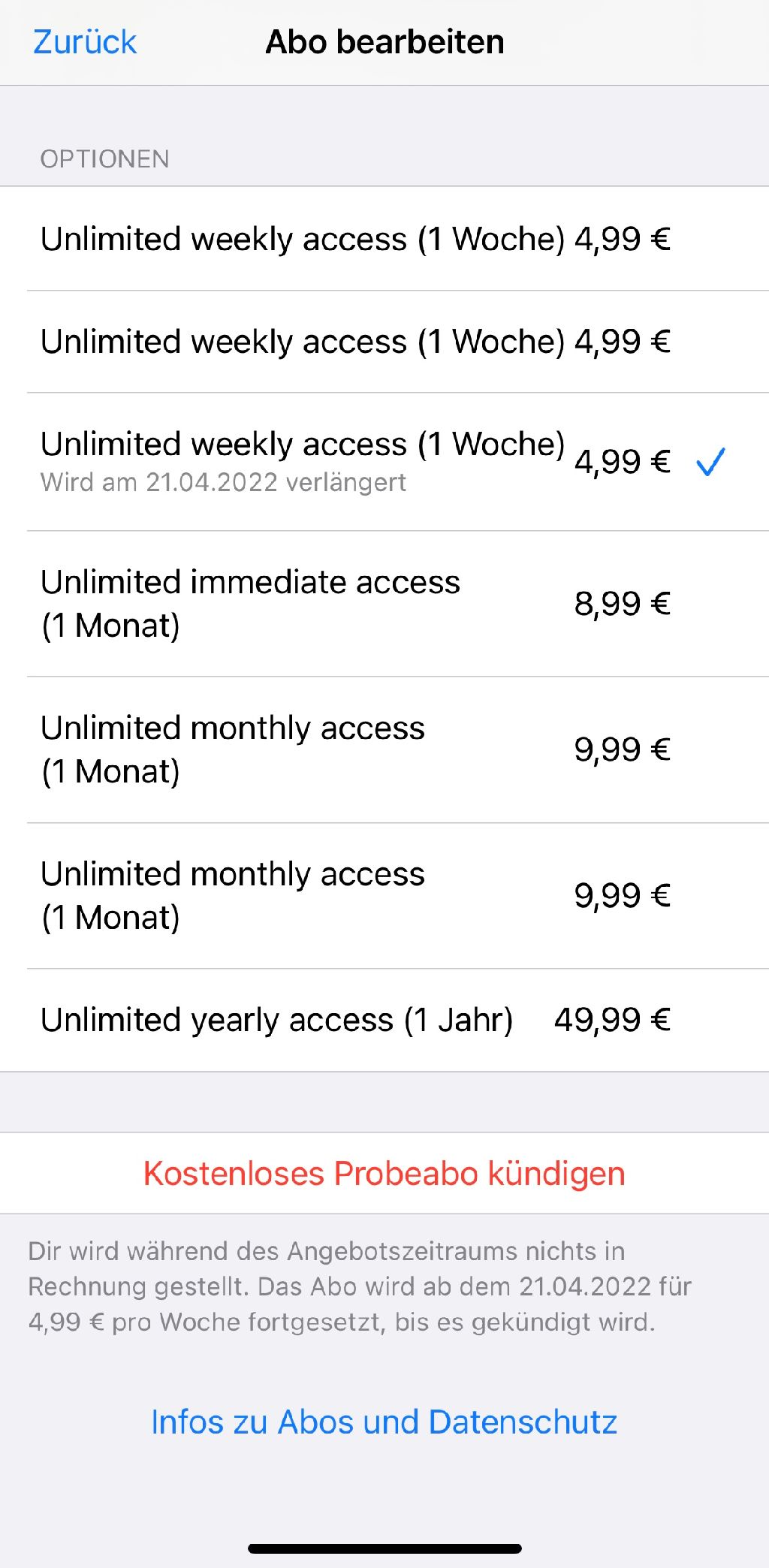Click the 9,99 € price of first monthly plan
This screenshot has width=769, height=1568.
(622, 749)
